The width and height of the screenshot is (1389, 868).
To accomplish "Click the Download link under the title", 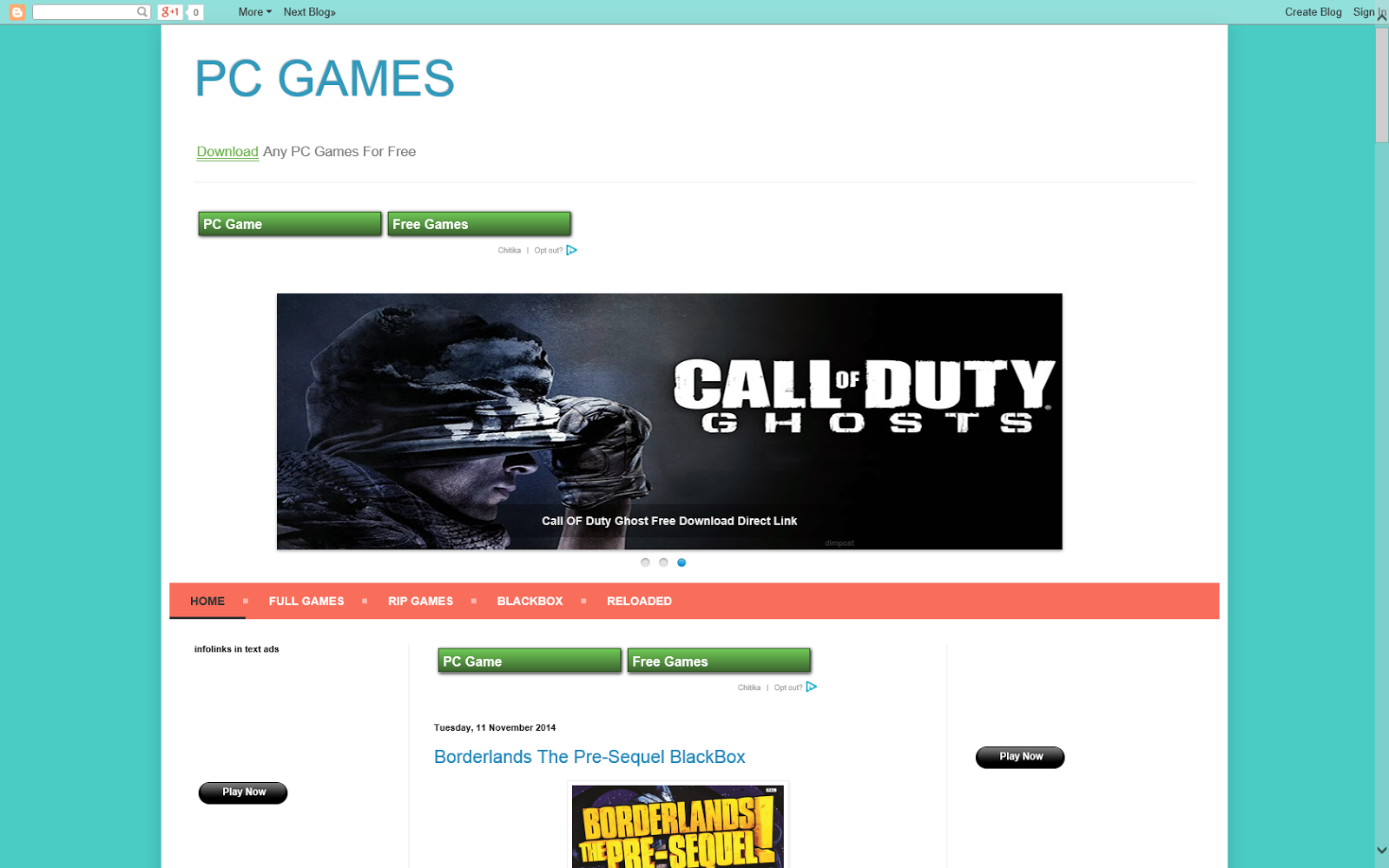I will (227, 151).
